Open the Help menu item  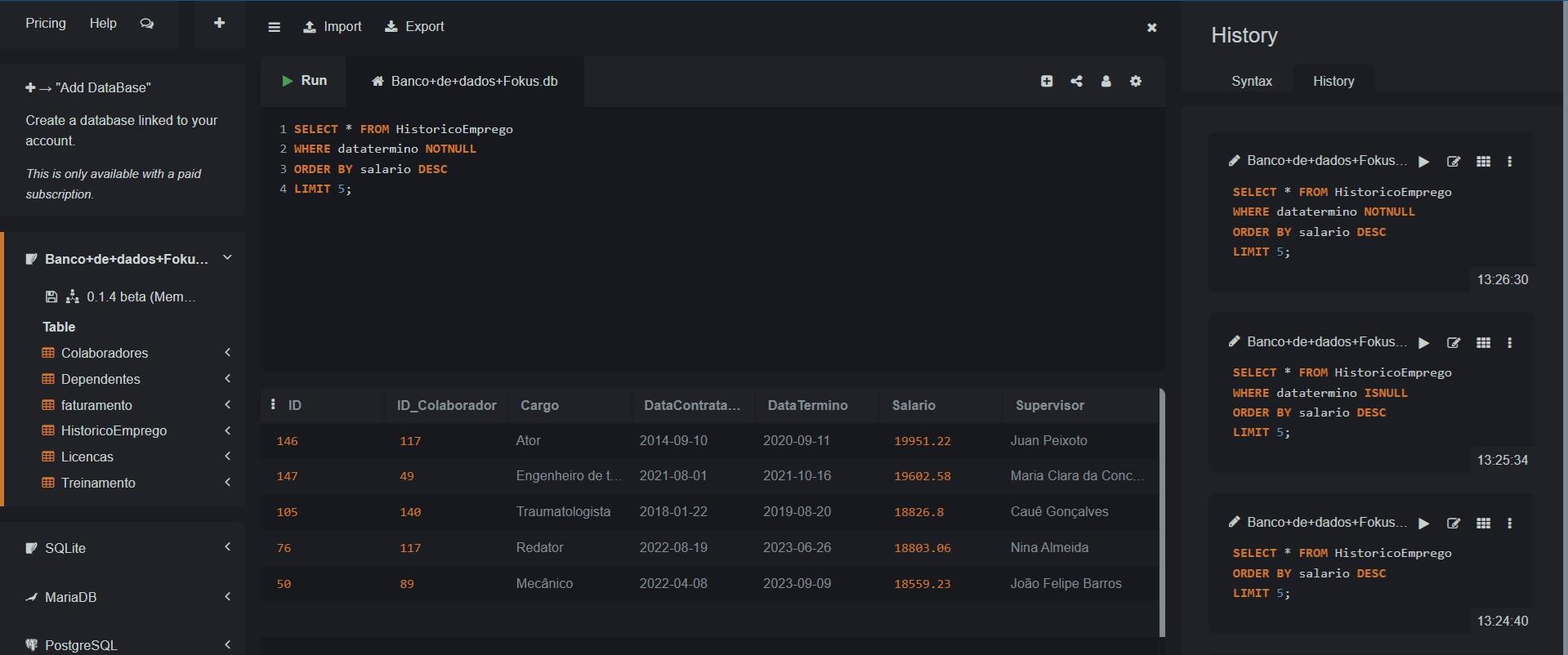tap(103, 23)
